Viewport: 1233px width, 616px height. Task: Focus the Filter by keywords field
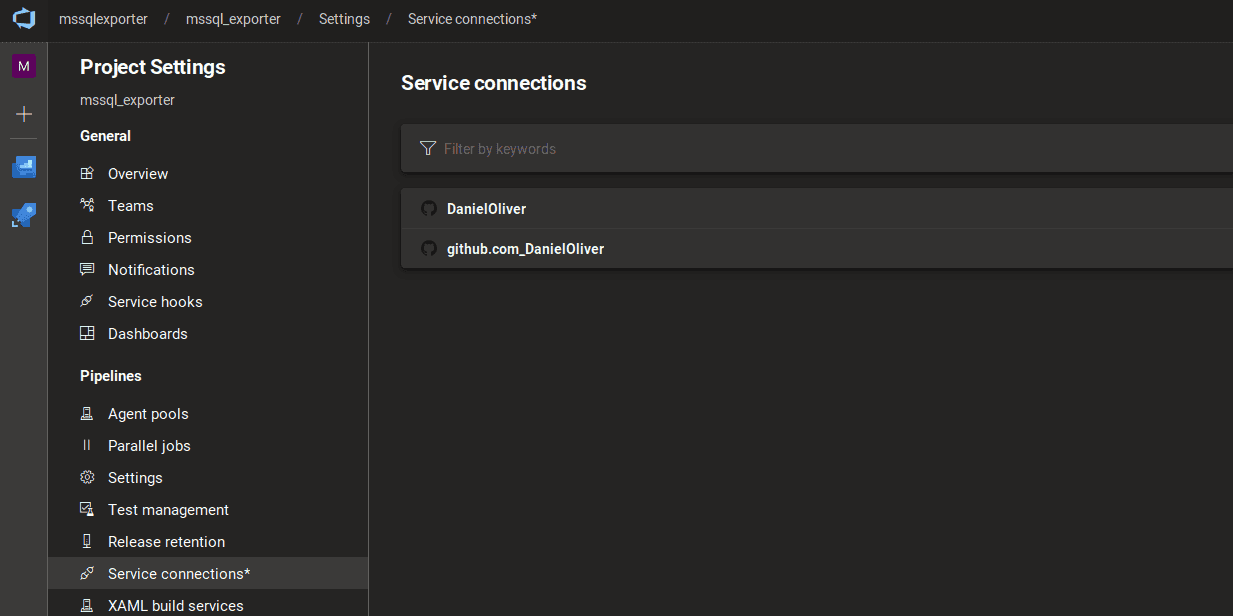(x=817, y=148)
